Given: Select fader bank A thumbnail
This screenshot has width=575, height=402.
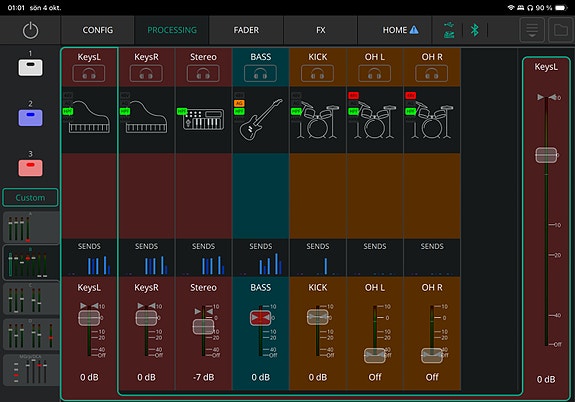Looking at the screenshot, I should 31,228.
